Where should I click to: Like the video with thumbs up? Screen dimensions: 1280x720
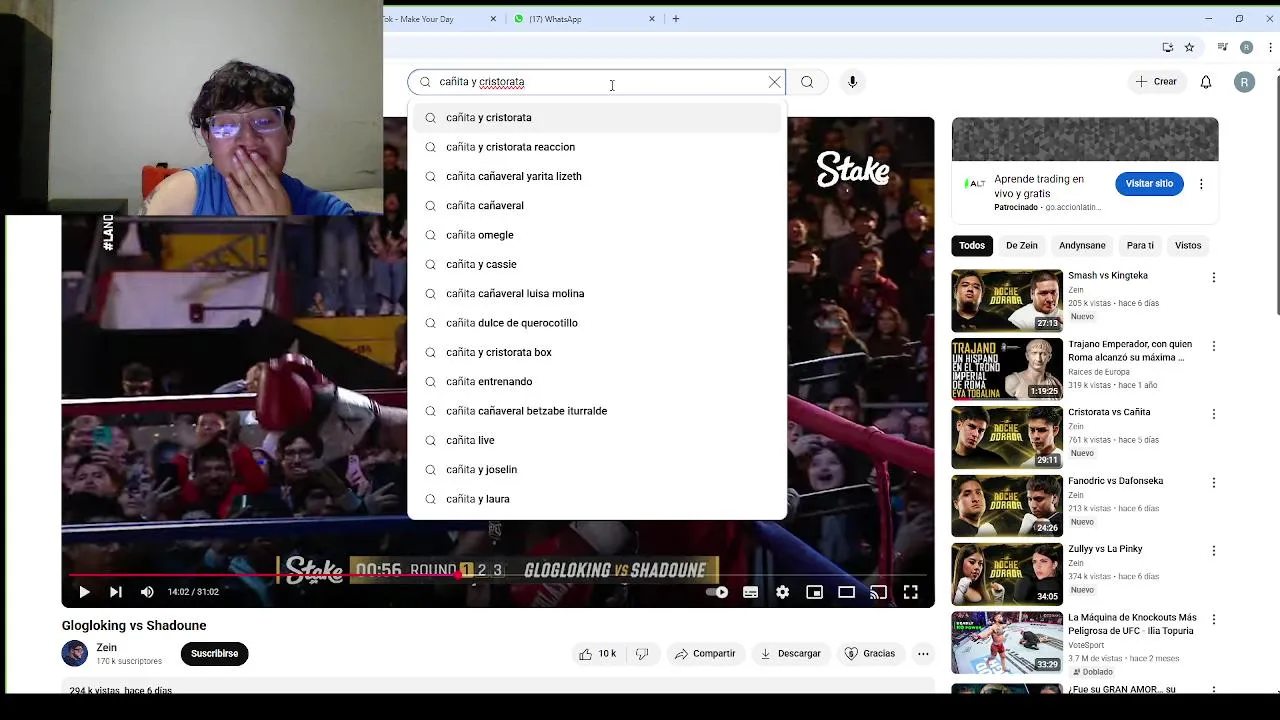(597, 654)
